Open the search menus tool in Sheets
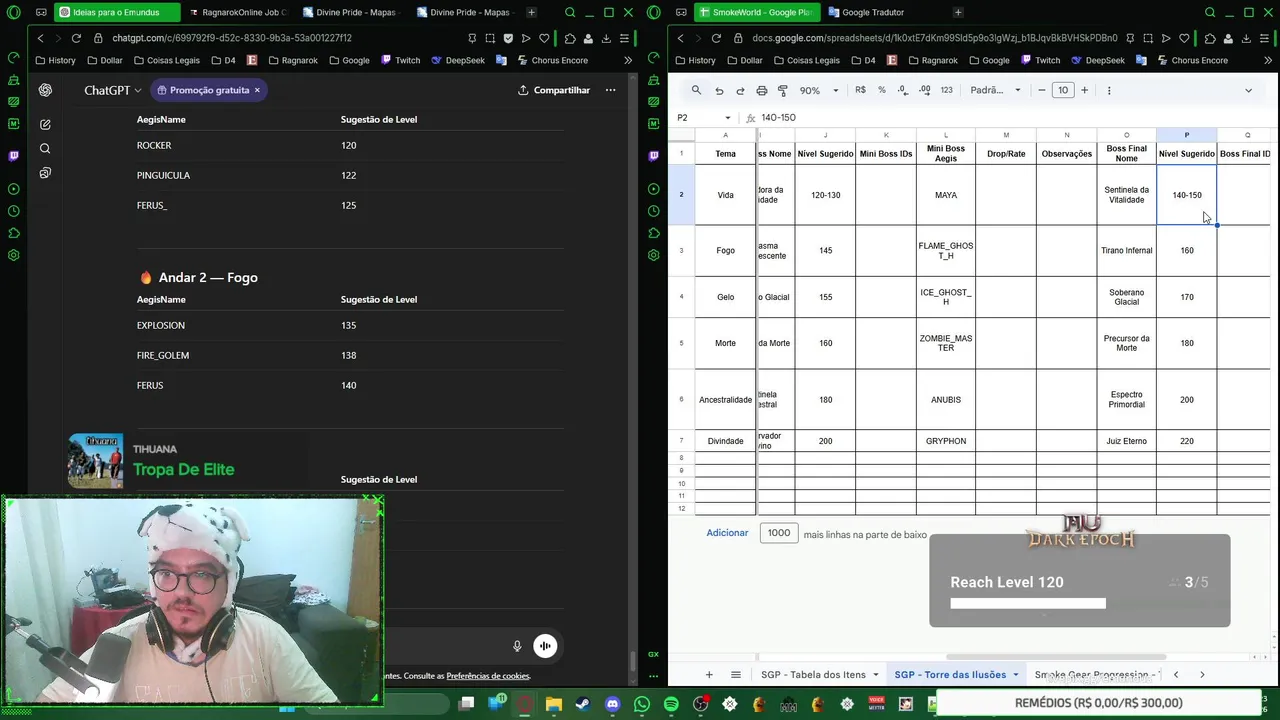The width and height of the screenshot is (1280, 720). pos(696,90)
